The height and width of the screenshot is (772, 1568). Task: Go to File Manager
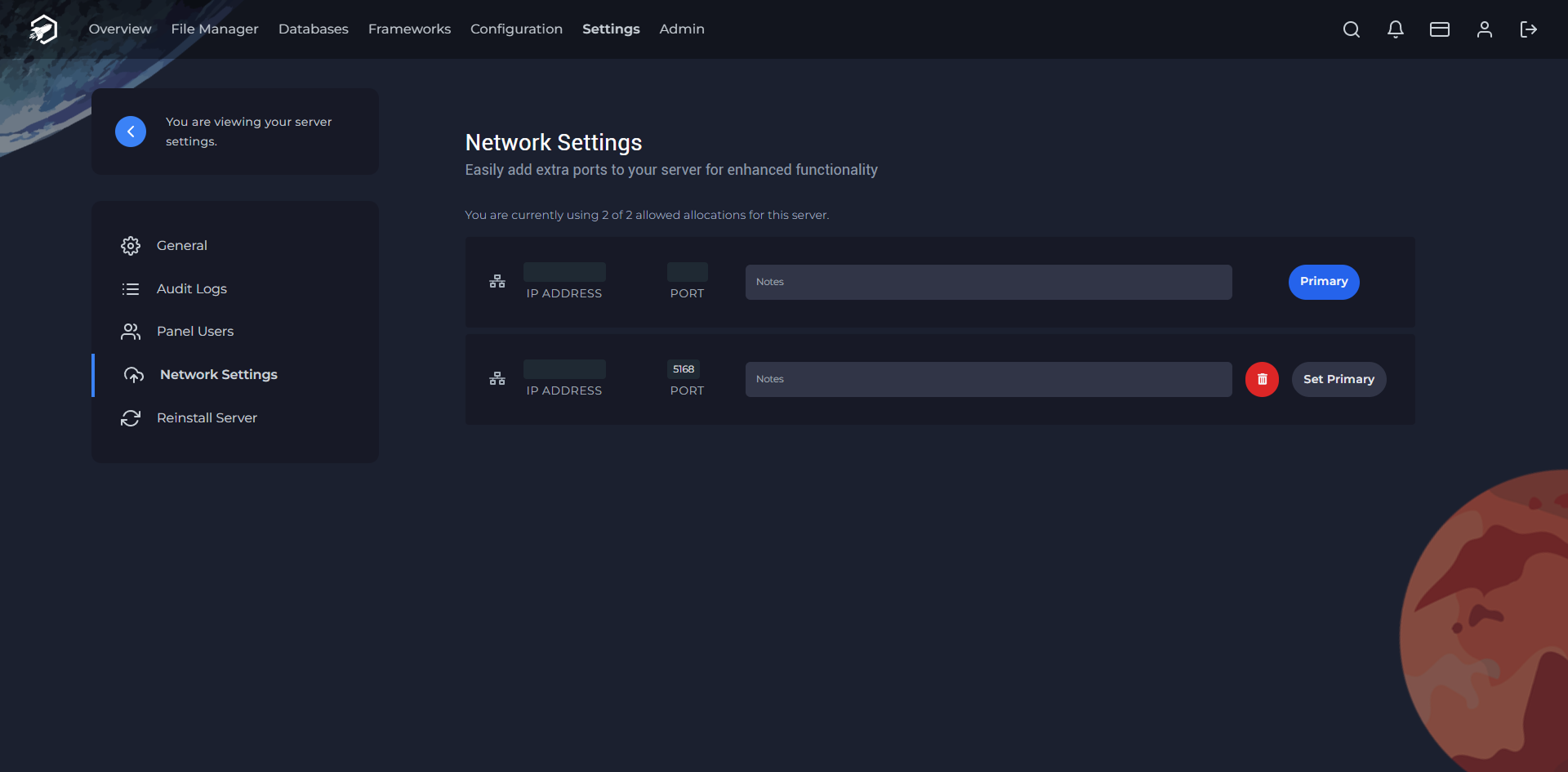click(215, 29)
